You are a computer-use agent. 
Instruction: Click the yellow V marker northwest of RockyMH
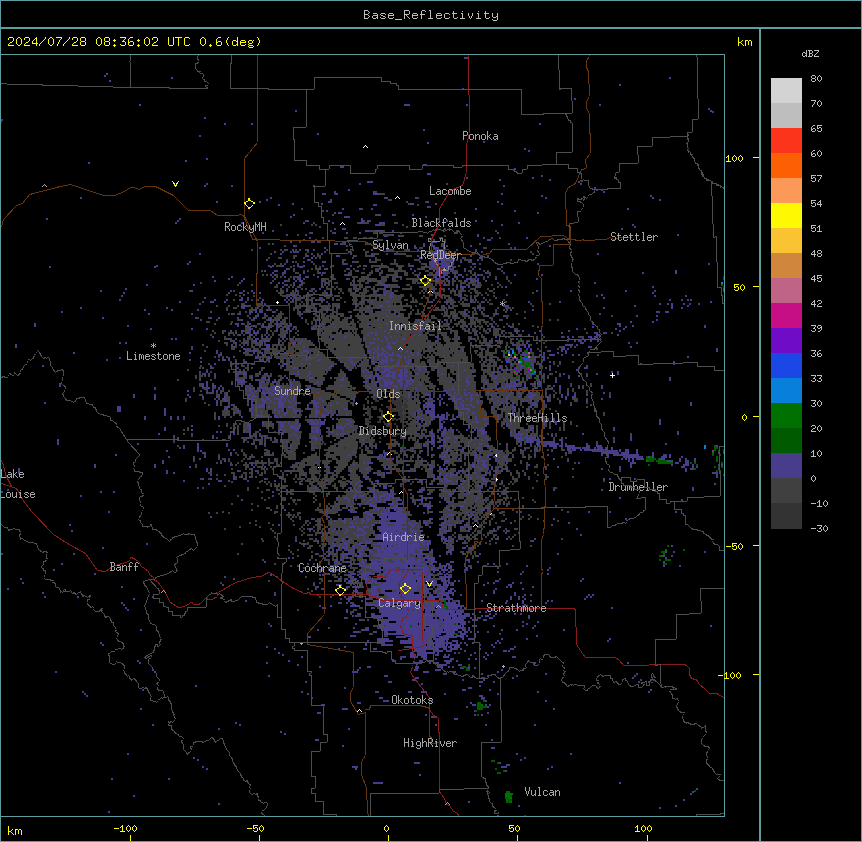[175, 184]
